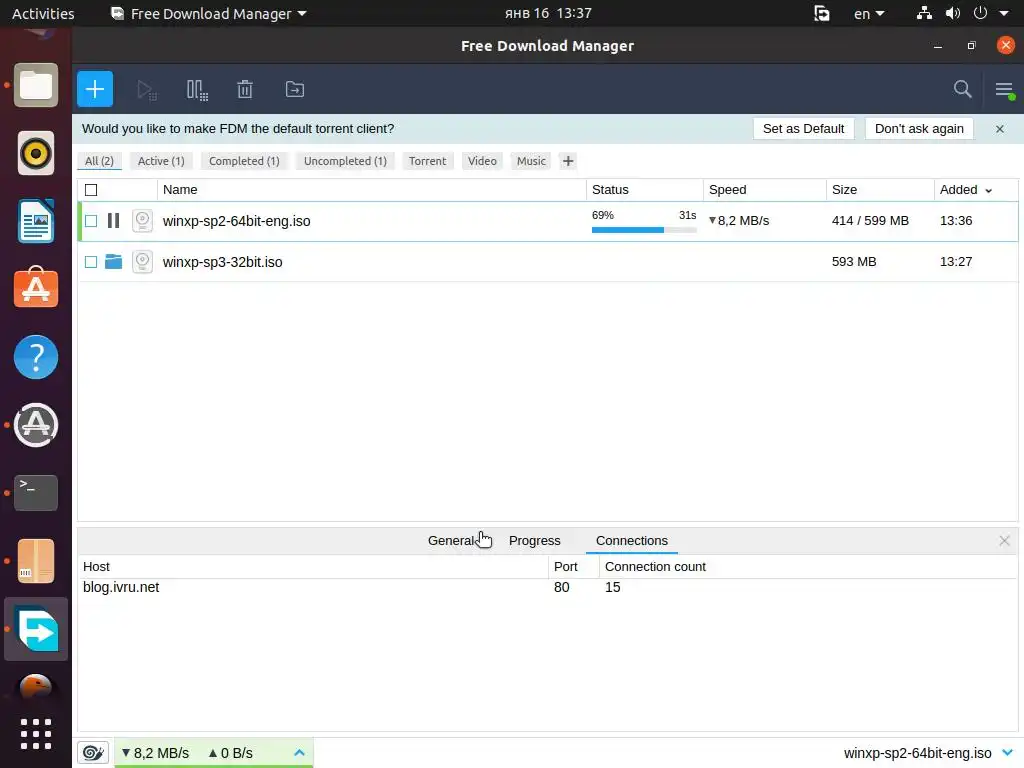This screenshot has width=1024, height=768.
Task: Check the winxp-sp2-64bit-eng.iso checkbox
Action: coord(91,221)
